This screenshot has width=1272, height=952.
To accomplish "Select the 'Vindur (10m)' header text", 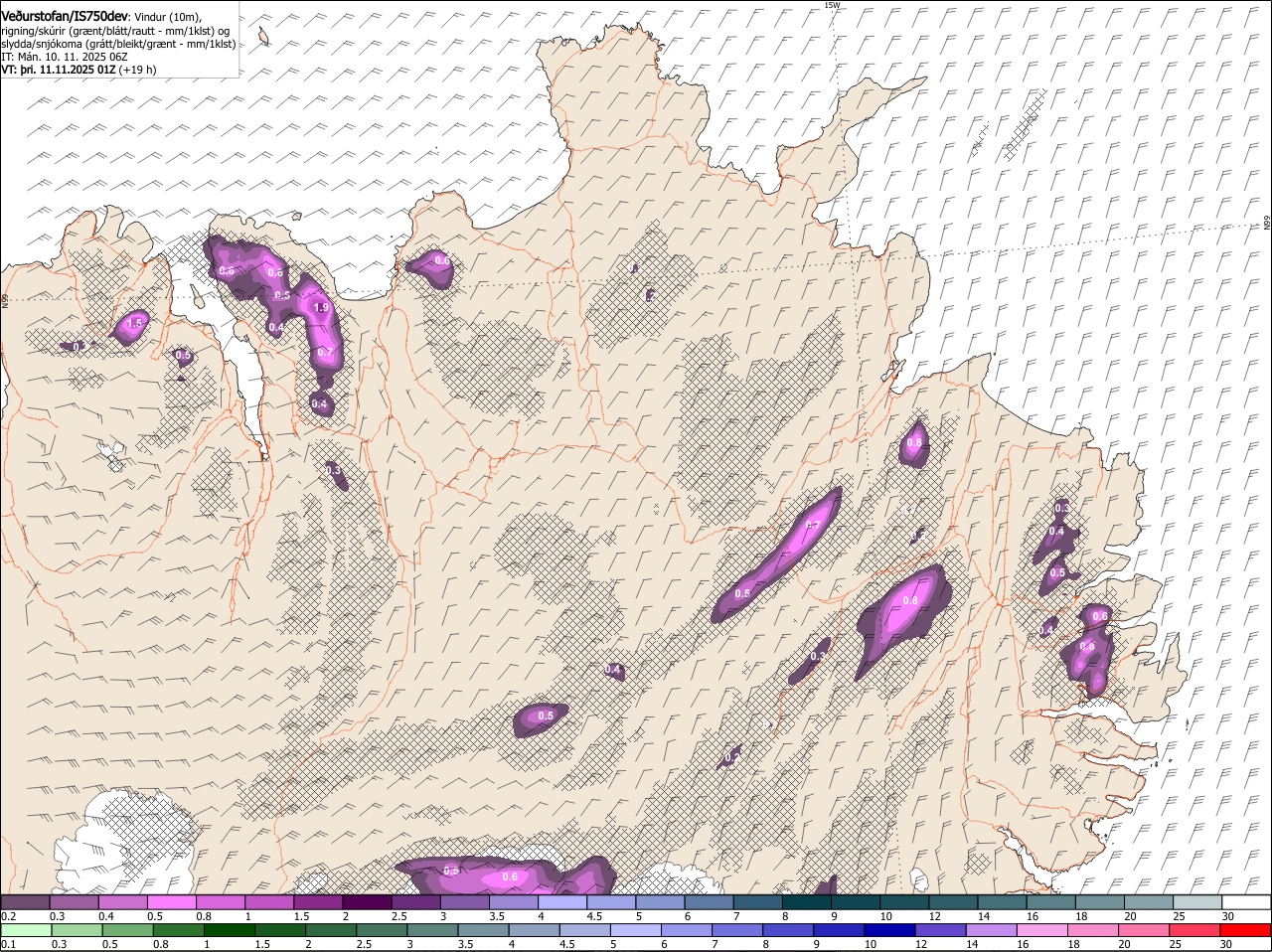I will pyautogui.click(x=165, y=18).
